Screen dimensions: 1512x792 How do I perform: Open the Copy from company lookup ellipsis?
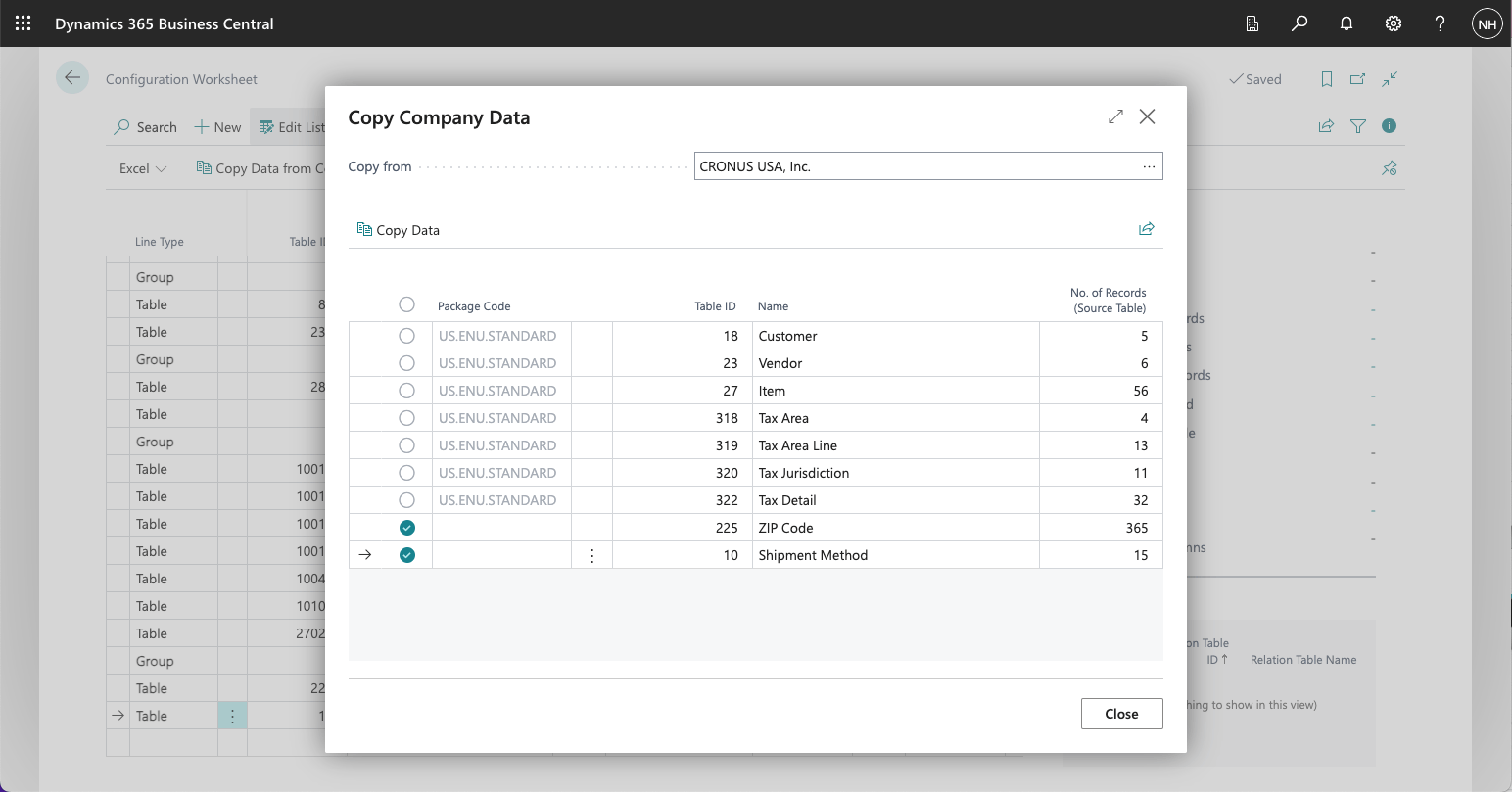point(1149,166)
